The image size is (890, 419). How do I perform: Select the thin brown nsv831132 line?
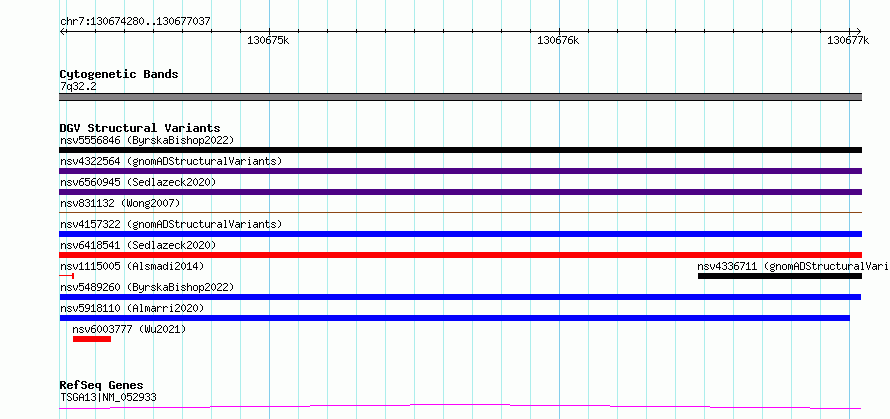(460, 212)
